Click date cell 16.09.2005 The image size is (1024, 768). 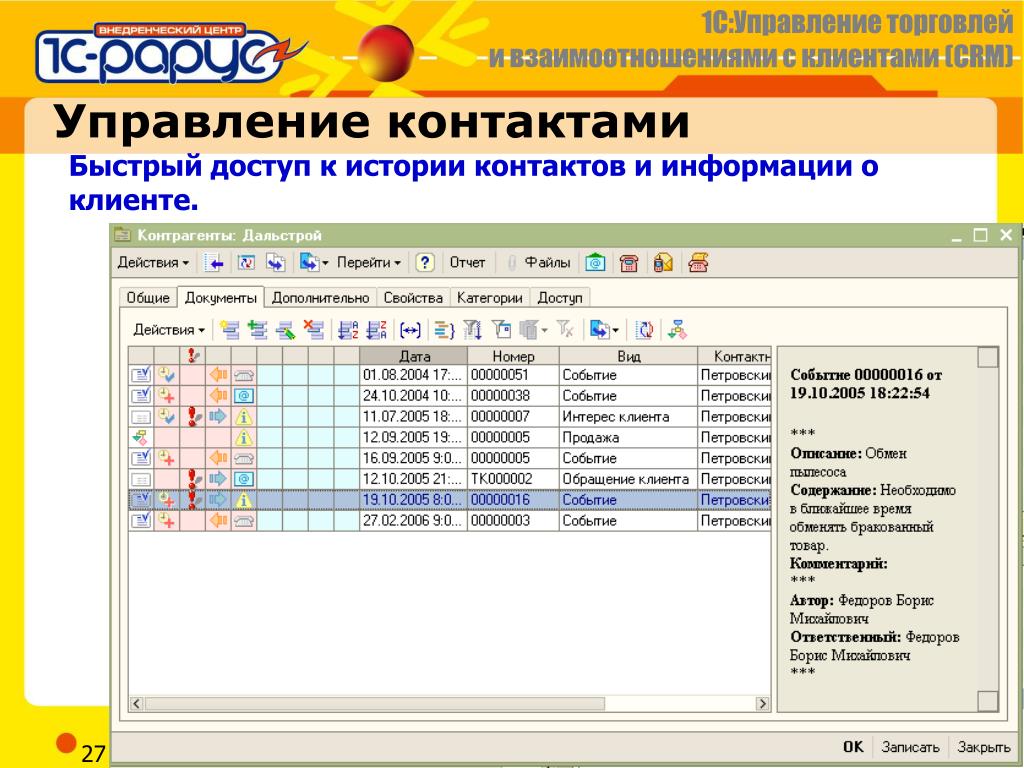pyautogui.click(x=413, y=458)
